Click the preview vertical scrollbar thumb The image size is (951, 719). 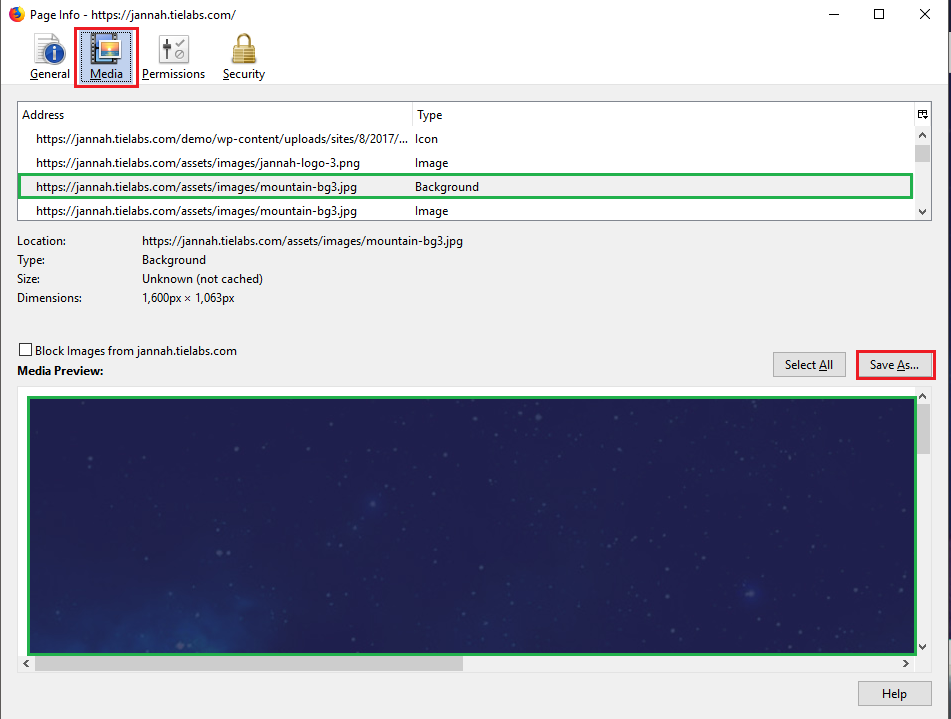tap(922, 430)
